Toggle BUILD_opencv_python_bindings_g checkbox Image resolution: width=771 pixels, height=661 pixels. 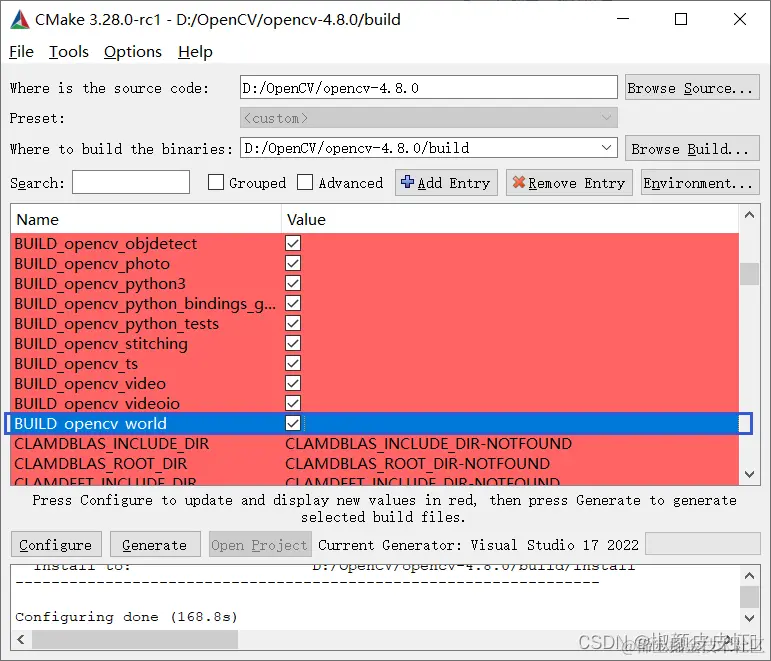293,303
